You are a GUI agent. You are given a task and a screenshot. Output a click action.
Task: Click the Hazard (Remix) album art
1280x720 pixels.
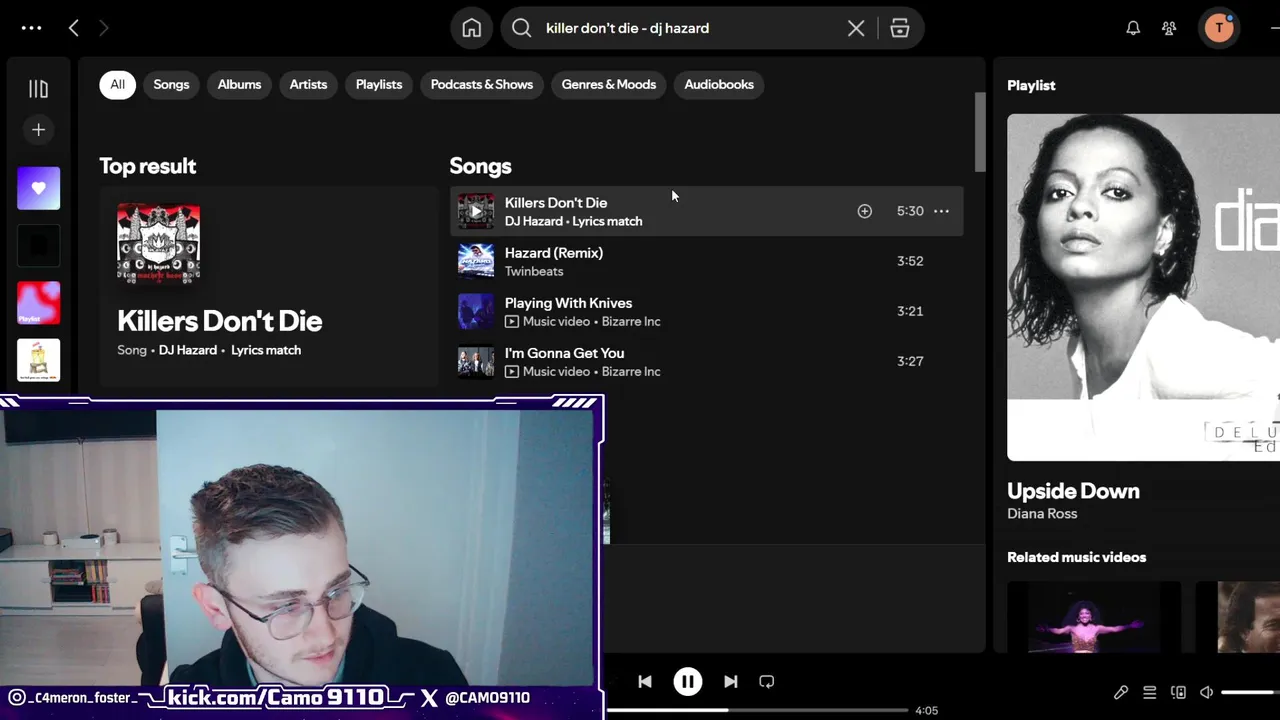coord(476,261)
